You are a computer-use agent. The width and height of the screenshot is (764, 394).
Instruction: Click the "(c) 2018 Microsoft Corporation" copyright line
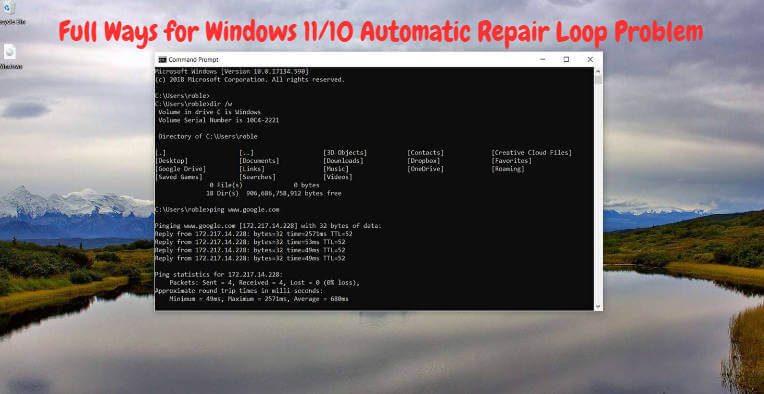point(249,79)
